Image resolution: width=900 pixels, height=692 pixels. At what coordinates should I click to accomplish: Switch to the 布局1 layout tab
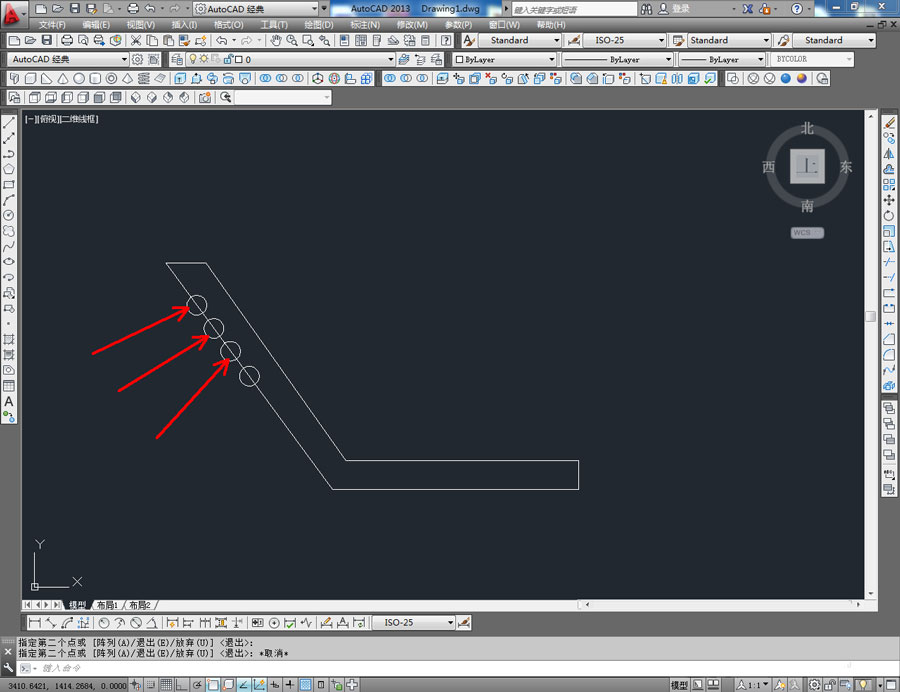[x=107, y=605]
